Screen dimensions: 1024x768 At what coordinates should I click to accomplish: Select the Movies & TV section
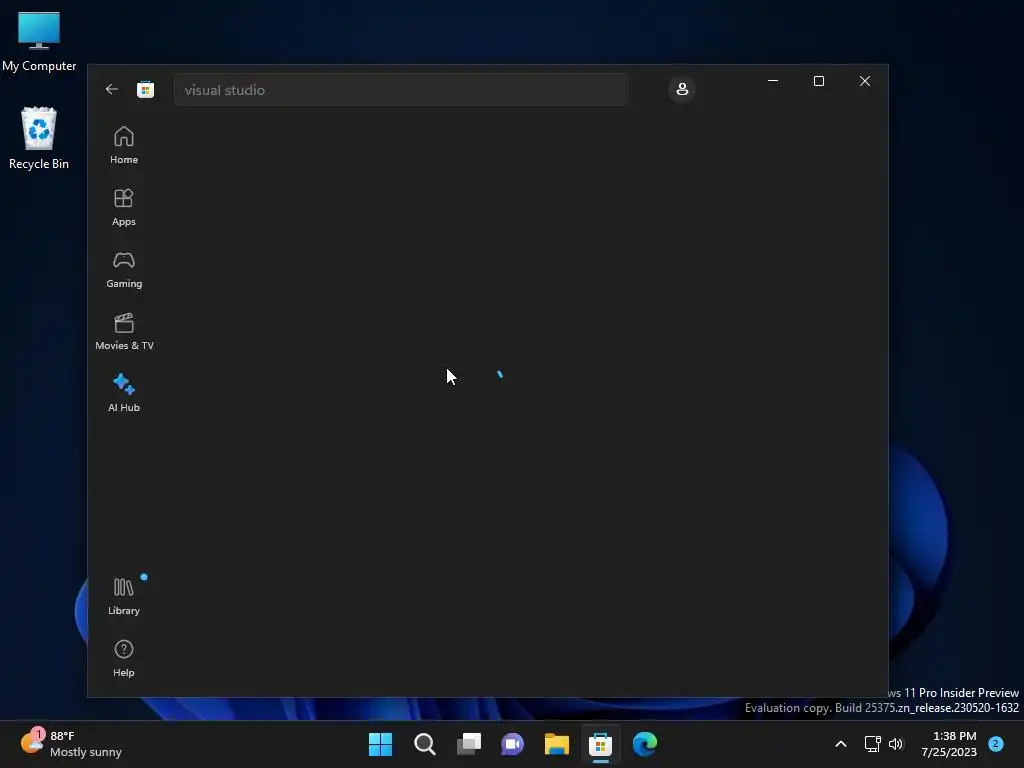click(x=123, y=331)
